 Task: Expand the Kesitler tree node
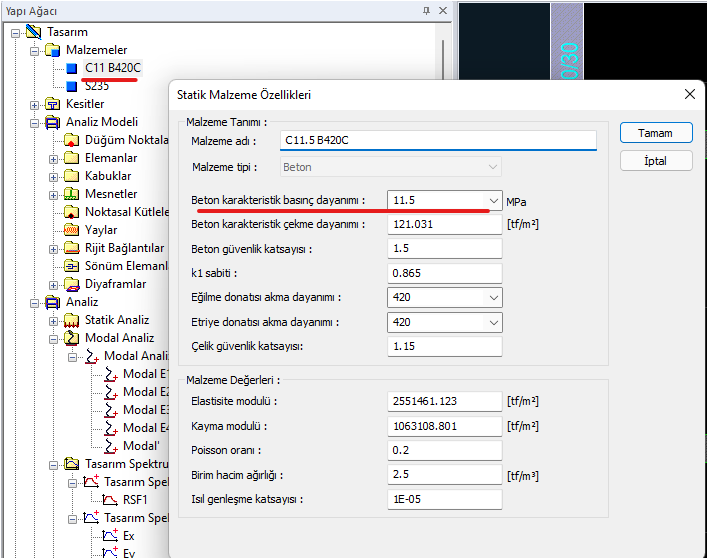35,104
